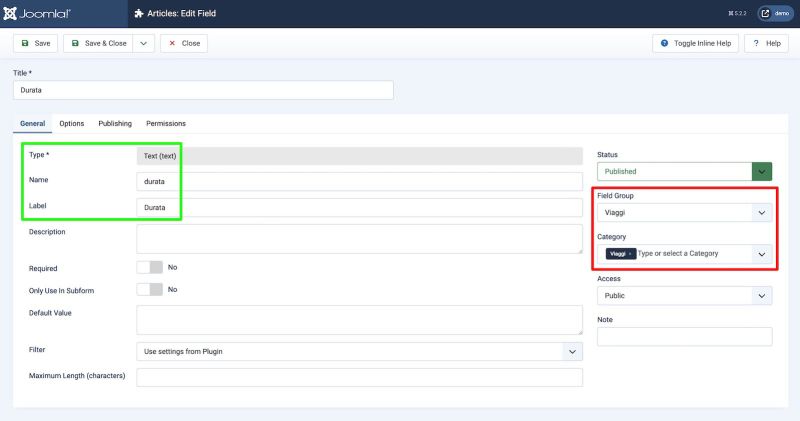
Task: Remove the Viaggi tag from Category
Action: point(630,254)
